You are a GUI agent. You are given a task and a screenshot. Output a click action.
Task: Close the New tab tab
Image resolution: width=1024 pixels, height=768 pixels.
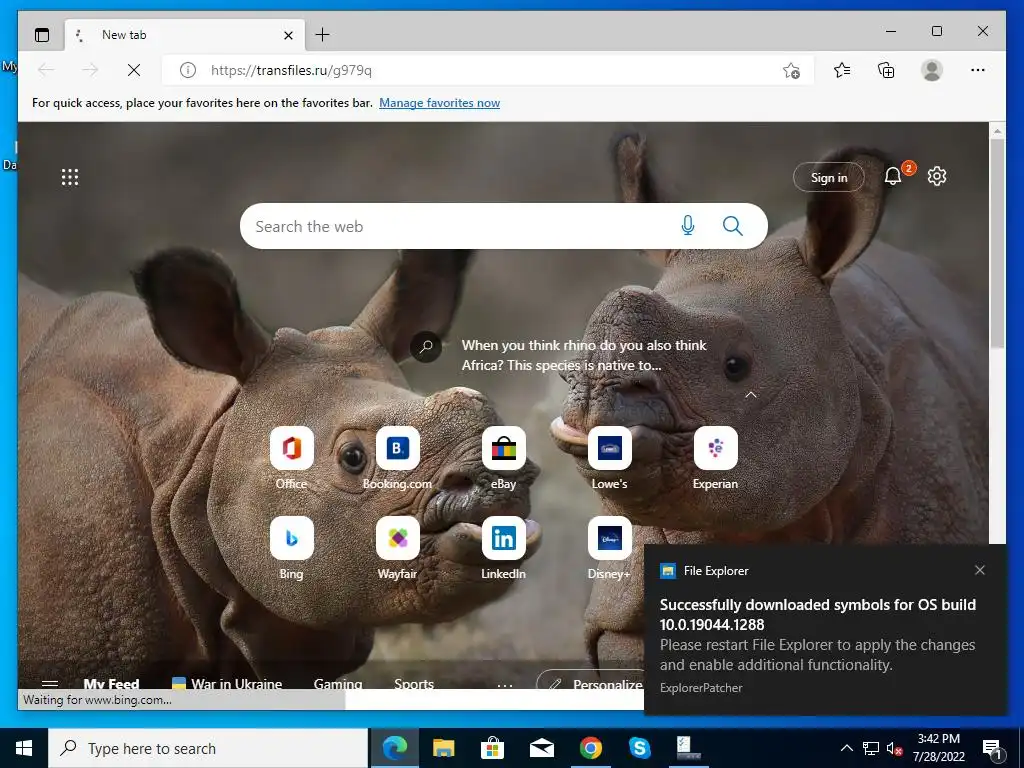click(x=288, y=35)
